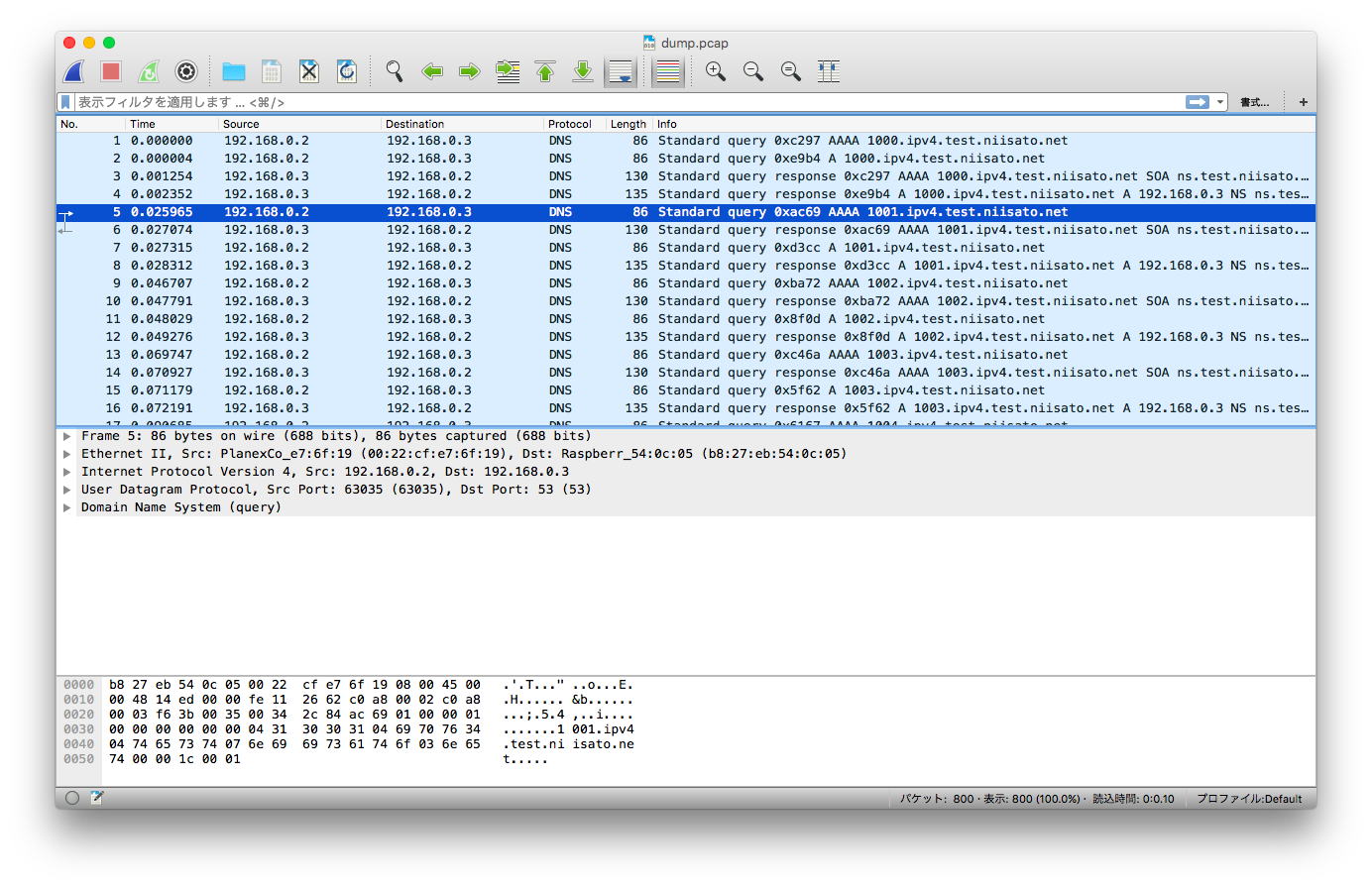Add a filter button with the plus

click(x=1303, y=102)
